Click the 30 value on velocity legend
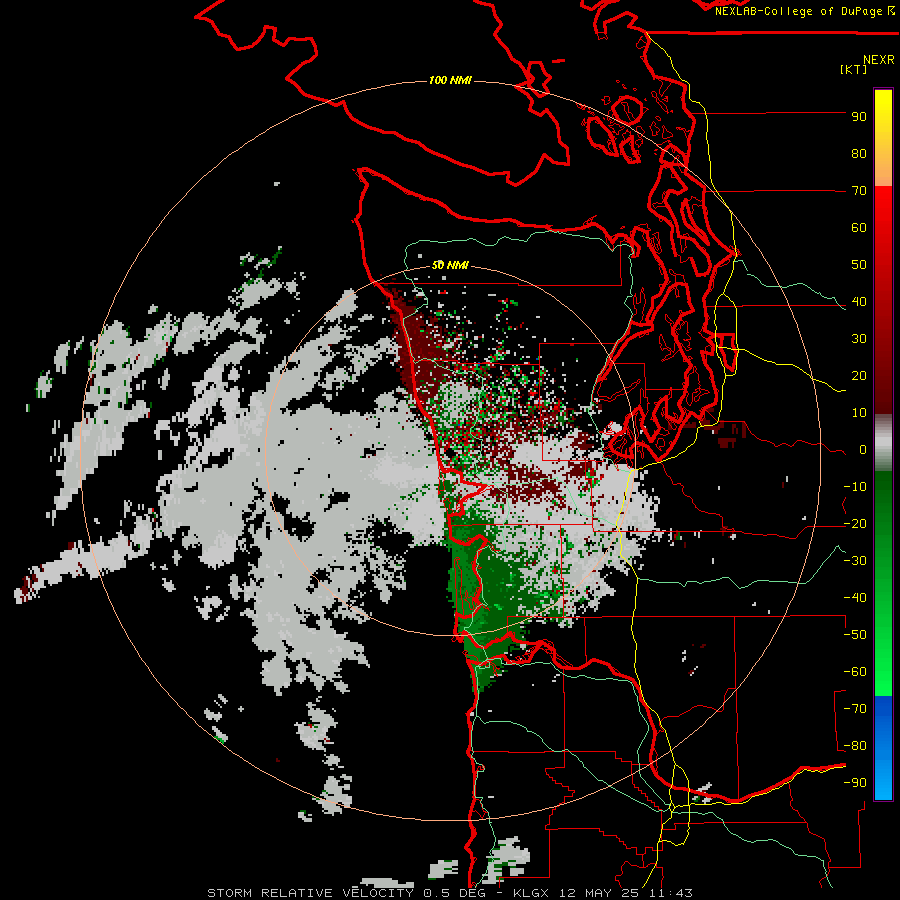Image resolution: width=900 pixels, height=900 pixels. pyautogui.click(x=859, y=339)
